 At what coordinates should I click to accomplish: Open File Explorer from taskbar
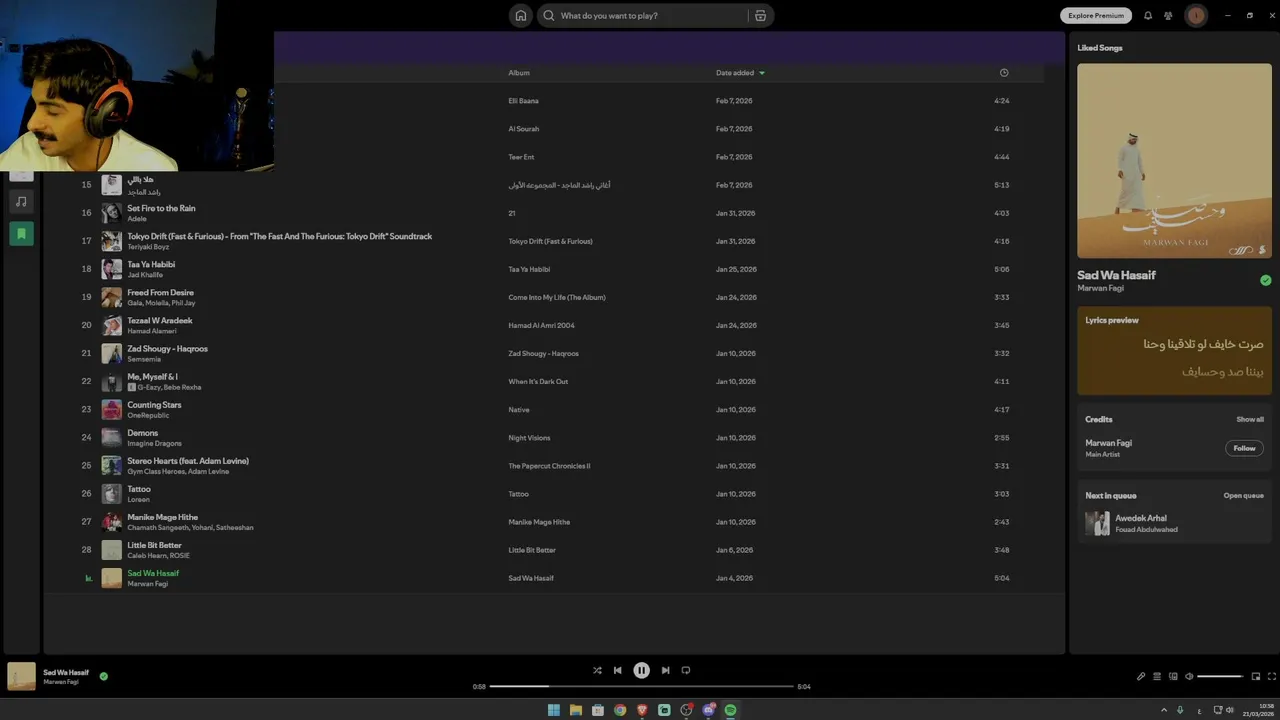pyautogui.click(x=576, y=710)
